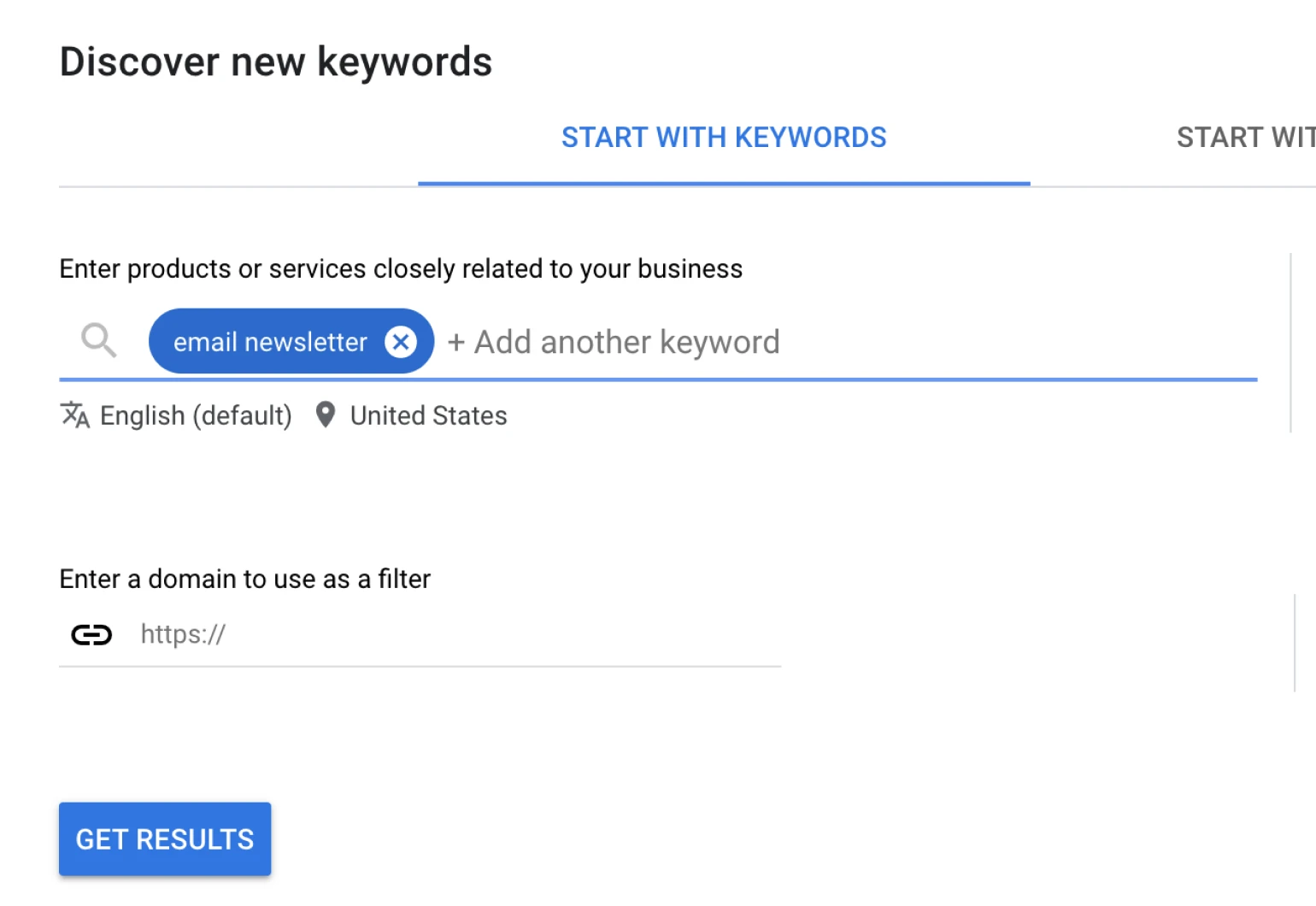
Task: Click the Enter products or services label
Action: [x=401, y=268]
